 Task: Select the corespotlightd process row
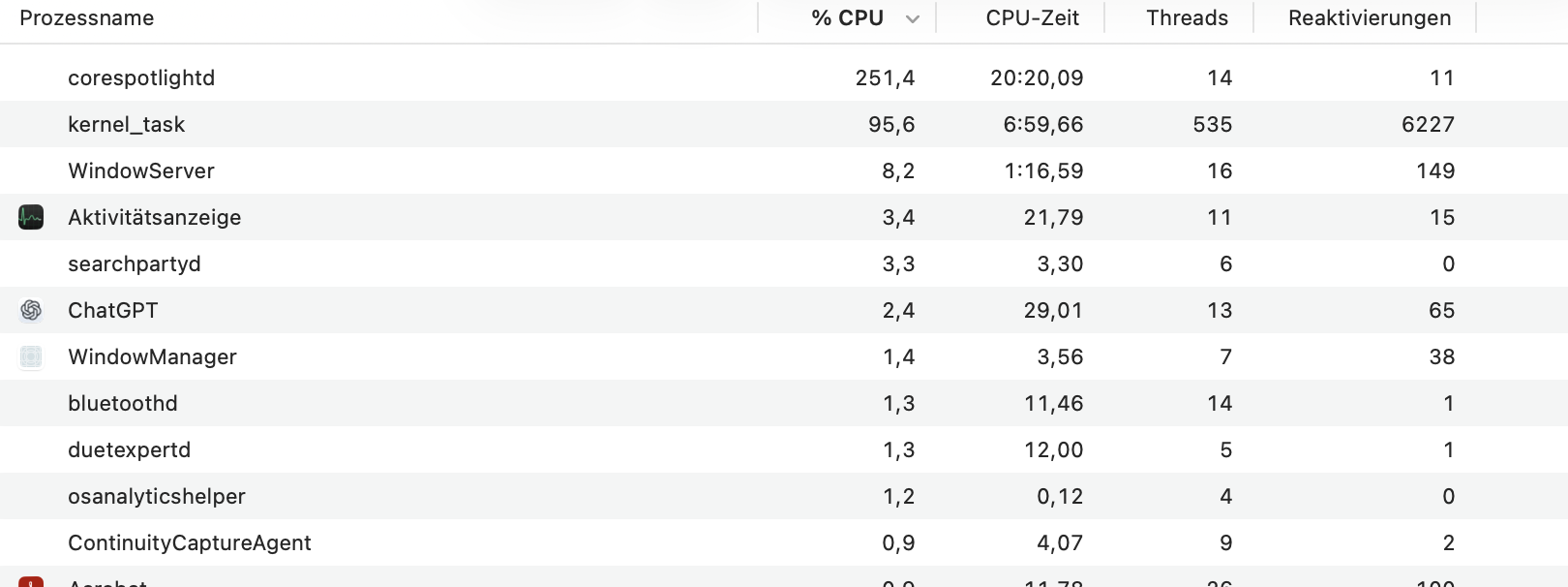tap(141, 77)
